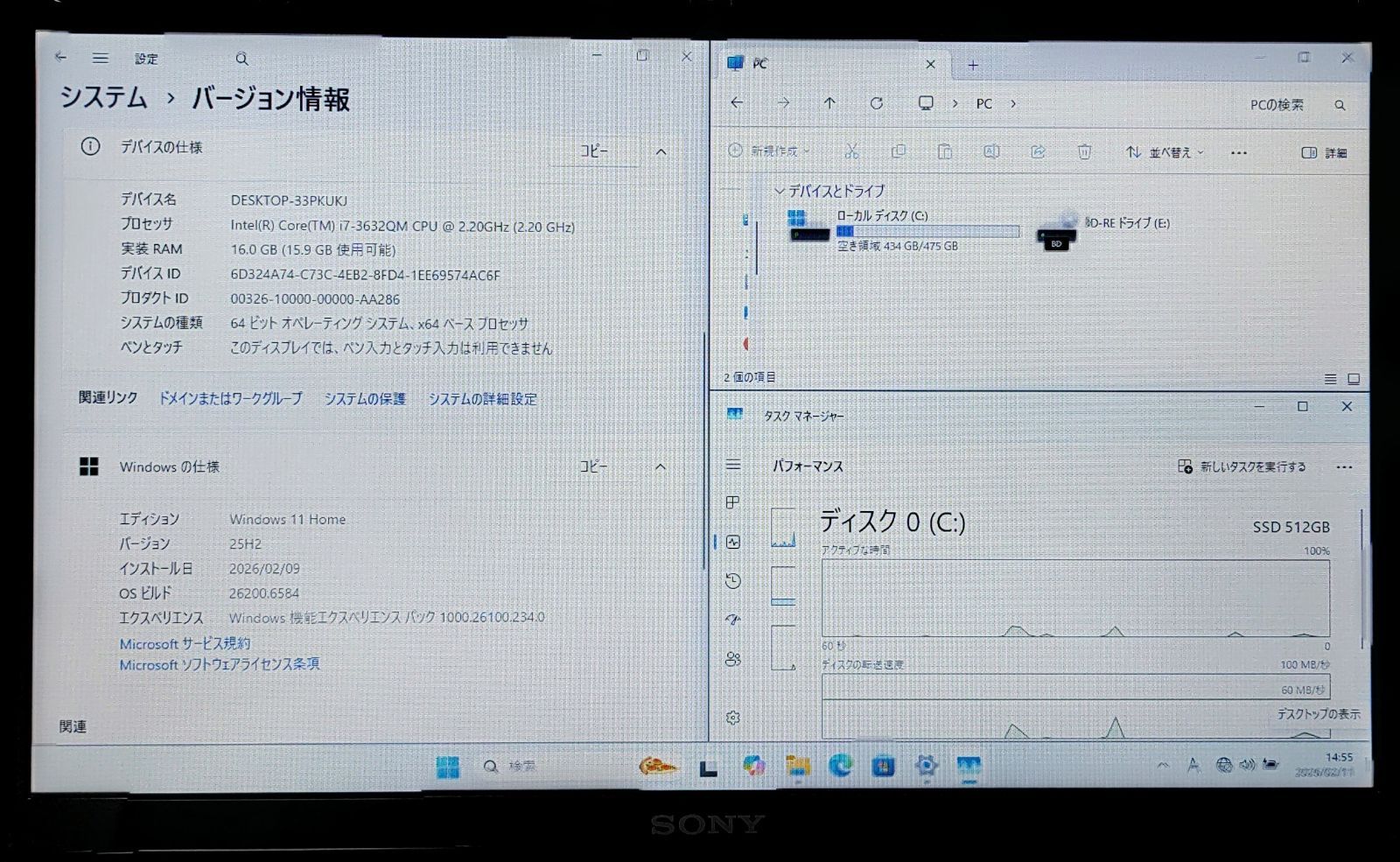Click the Cut scissors icon in Explorer
This screenshot has height=862, width=1400.
coord(851,151)
